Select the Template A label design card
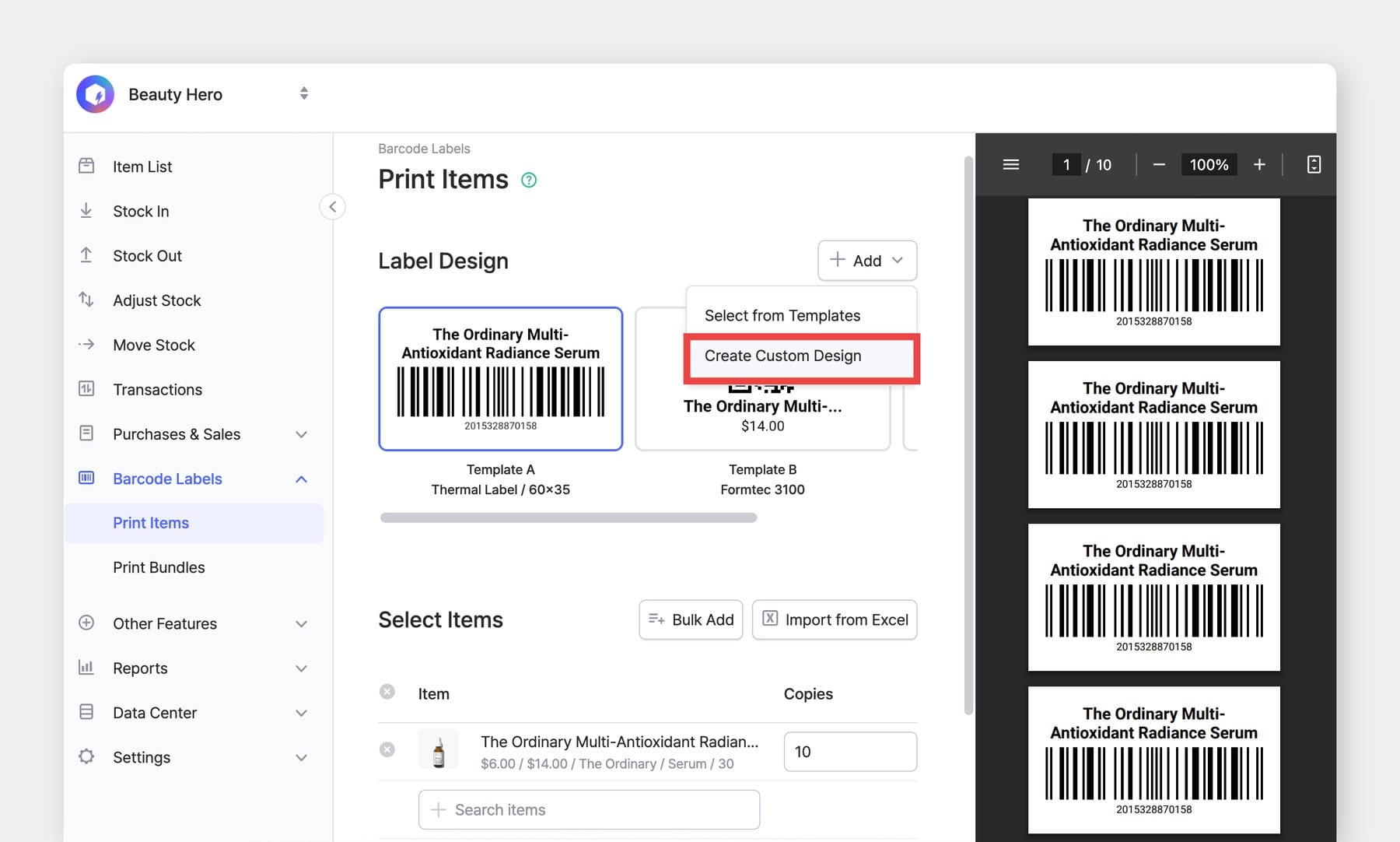 click(500, 379)
